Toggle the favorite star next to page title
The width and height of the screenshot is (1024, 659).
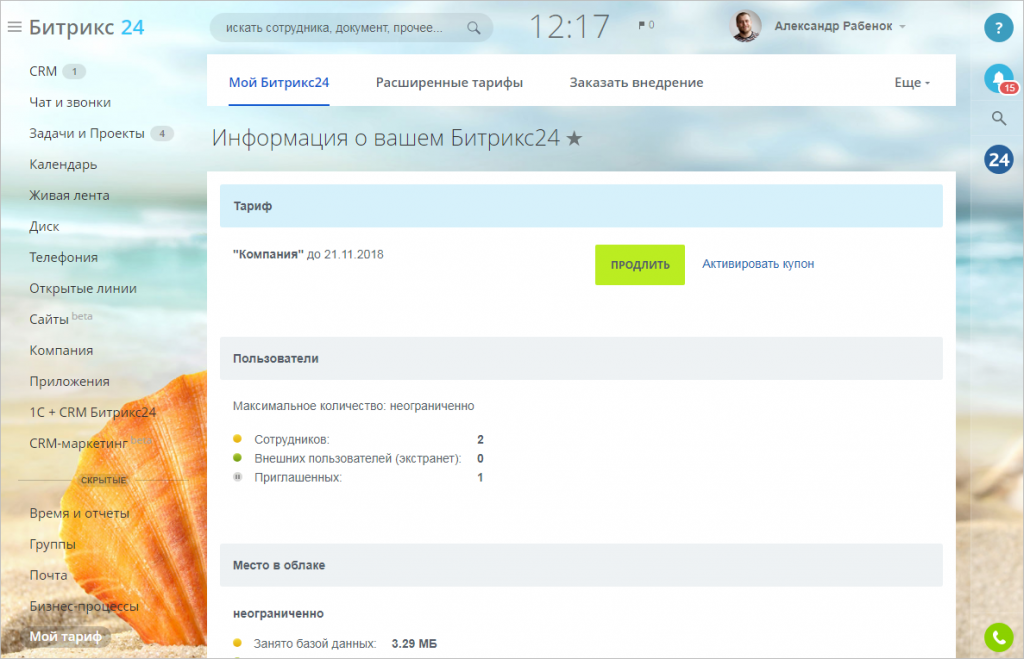(x=574, y=138)
